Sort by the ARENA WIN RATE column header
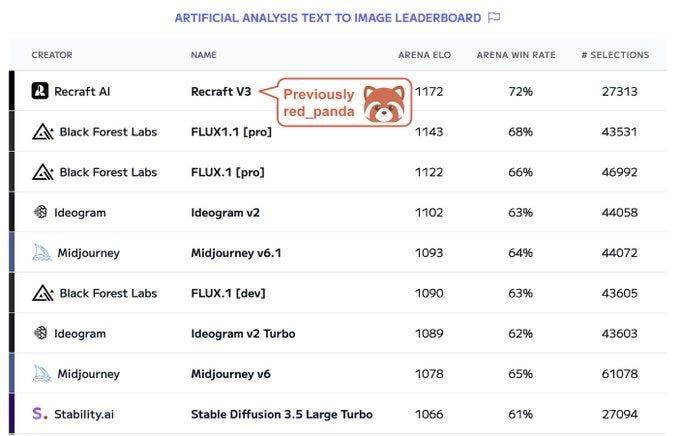The width and height of the screenshot is (680, 436). pos(516,55)
